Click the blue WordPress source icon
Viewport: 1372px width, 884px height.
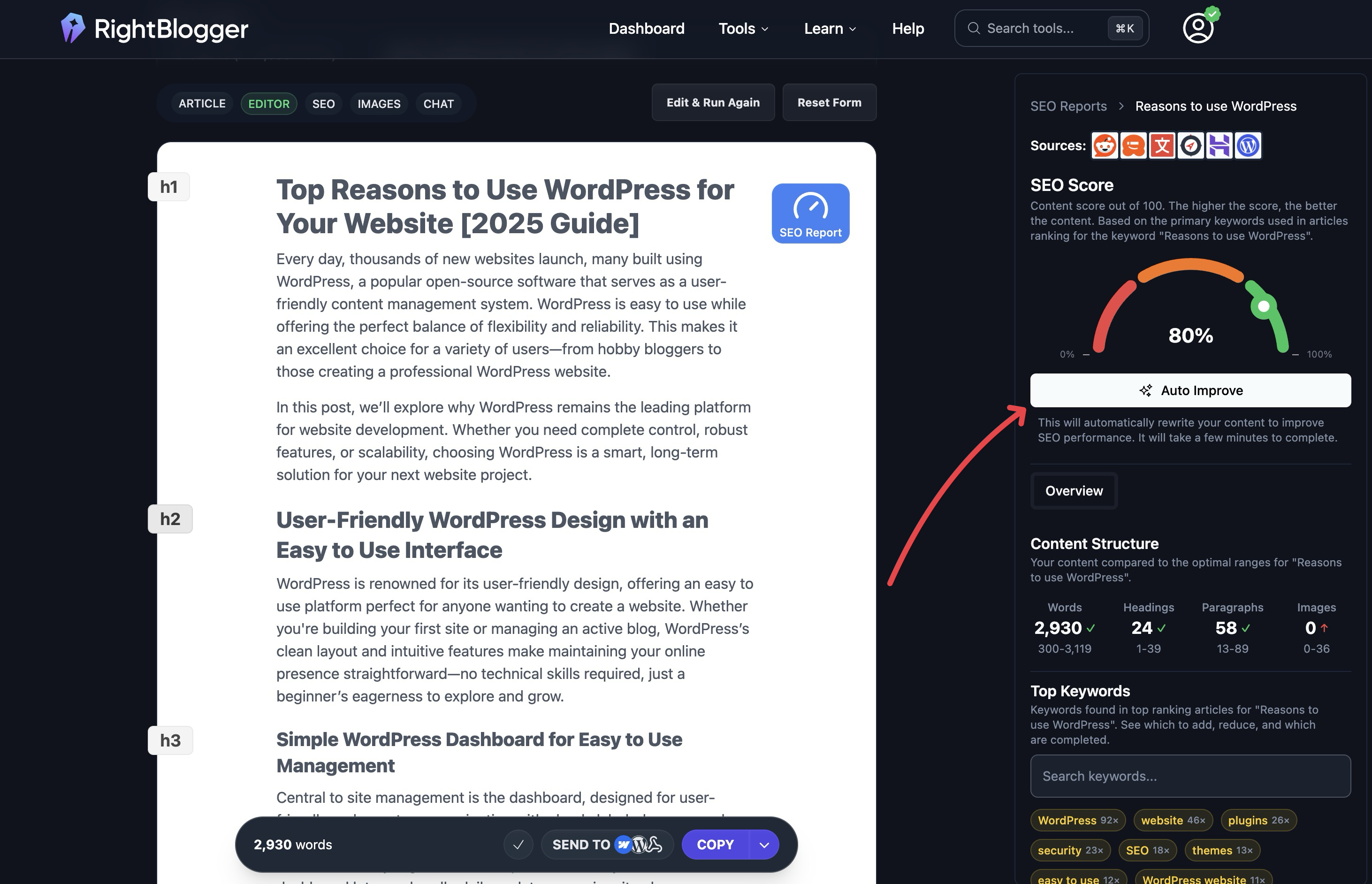(x=1248, y=145)
